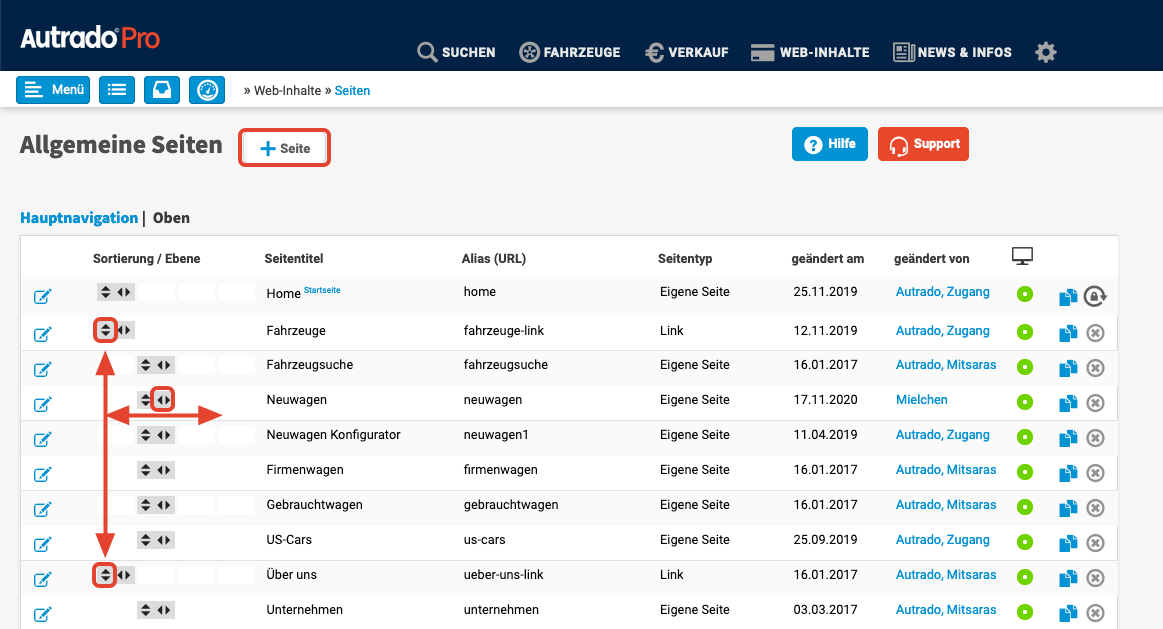1163x629 pixels.
Task: Open the dashboard speedometer icon button
Action: pyautogui.click(x=207, y=90)
